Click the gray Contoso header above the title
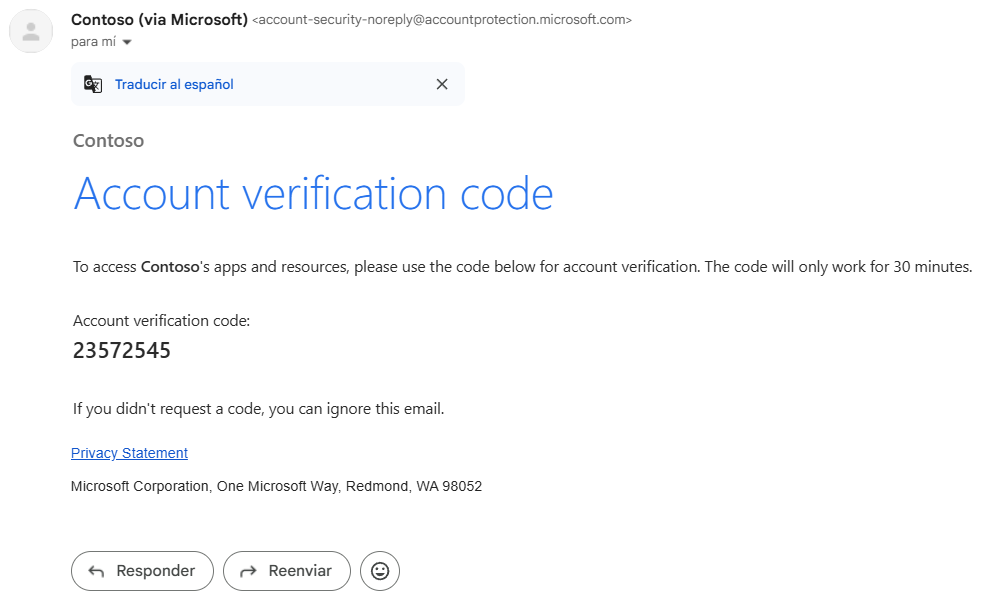The height and width of the screenshot is (613, 989). 108,141
